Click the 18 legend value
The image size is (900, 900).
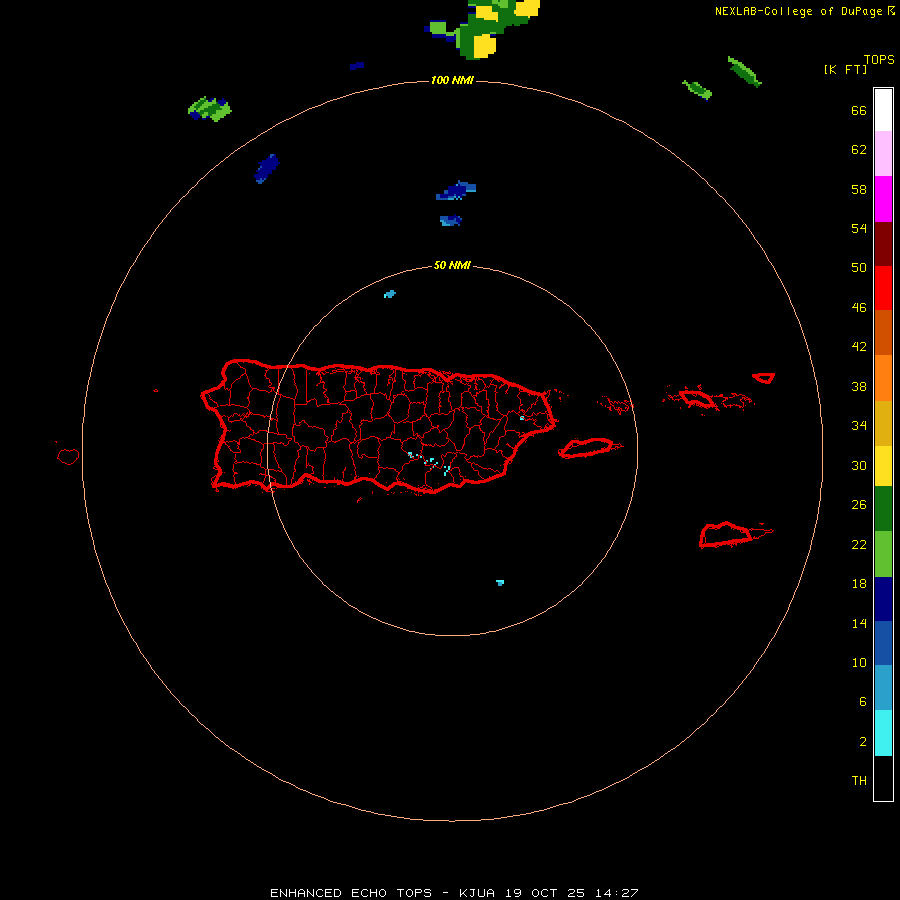tap(859, 584)
